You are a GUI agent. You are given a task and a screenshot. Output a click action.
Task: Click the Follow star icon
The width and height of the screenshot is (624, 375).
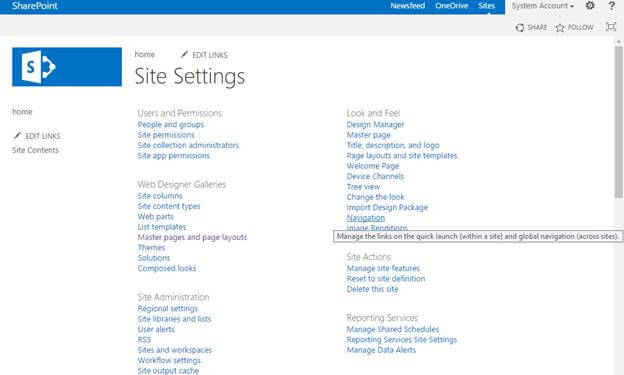pyautogui.click(x=560, y=27)
